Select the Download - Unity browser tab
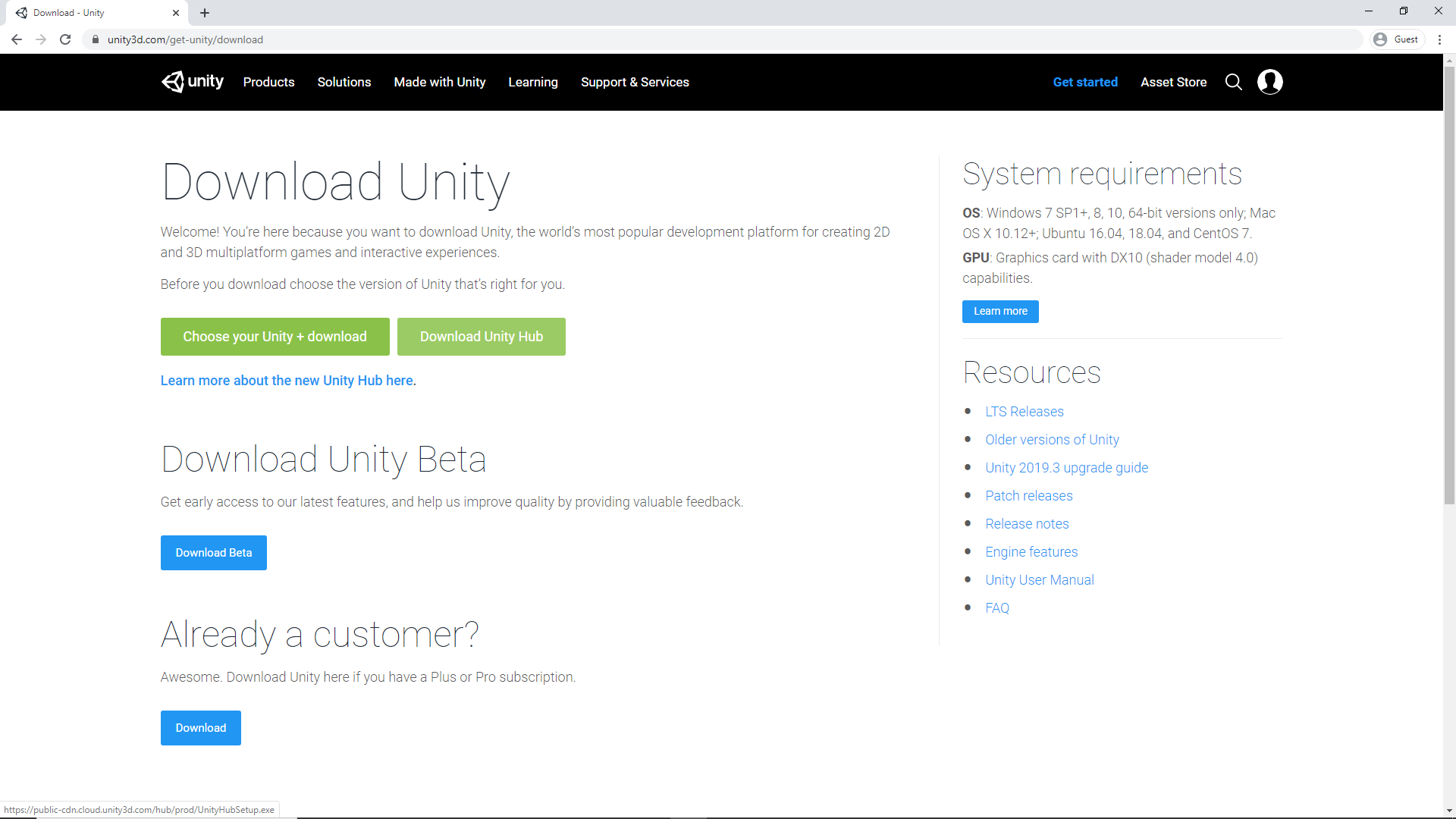The height and width of the screenshot is (819, 1456). [97, 13]
